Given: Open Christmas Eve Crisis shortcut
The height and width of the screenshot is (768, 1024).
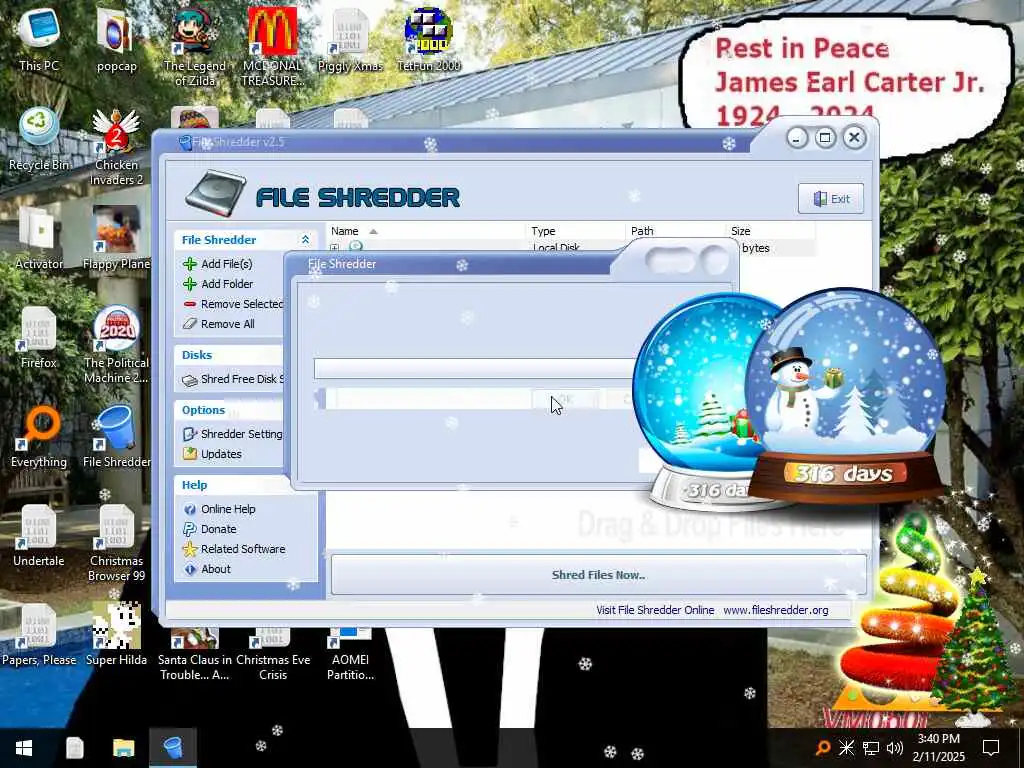Looking at the screenshot, I should pos(272,656).
